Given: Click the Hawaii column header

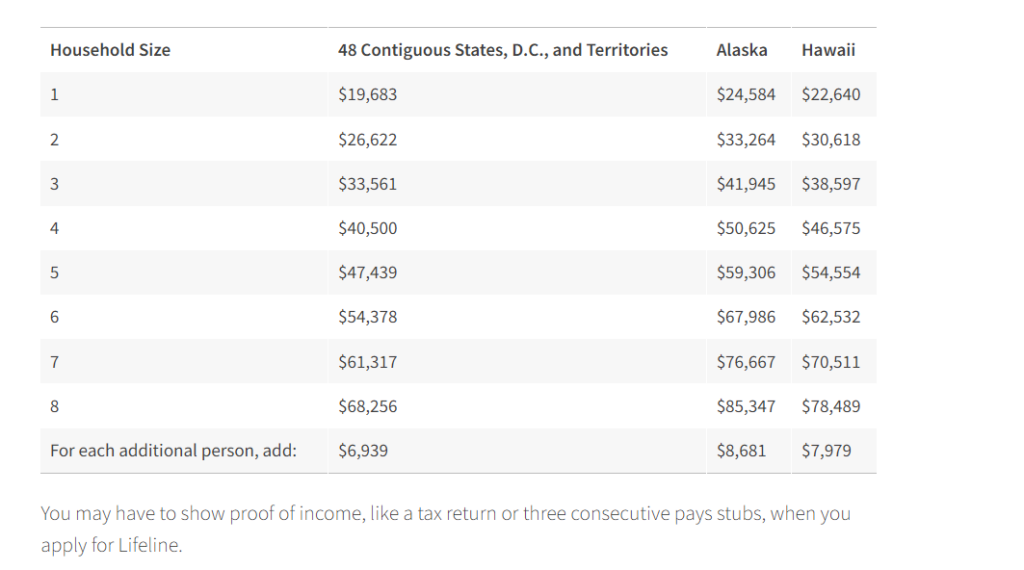Looking at the screenshot, I should (x=828, y=49).
